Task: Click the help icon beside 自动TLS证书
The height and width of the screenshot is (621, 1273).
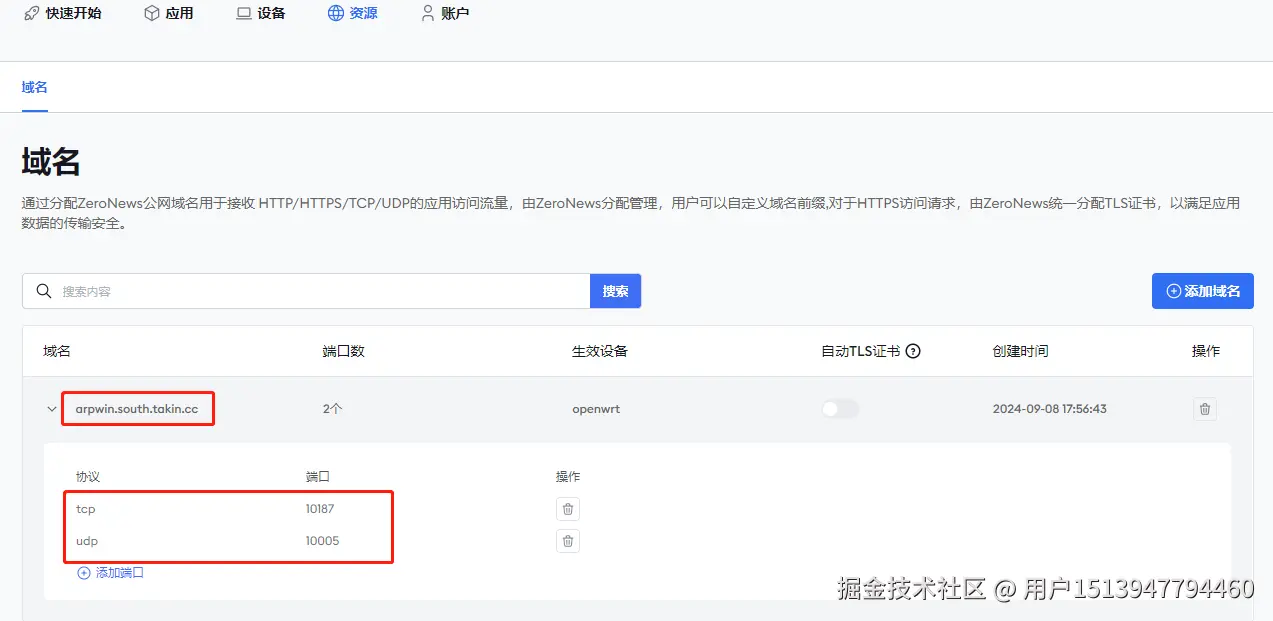Action: pyautogui.click(x=913, y=351)
